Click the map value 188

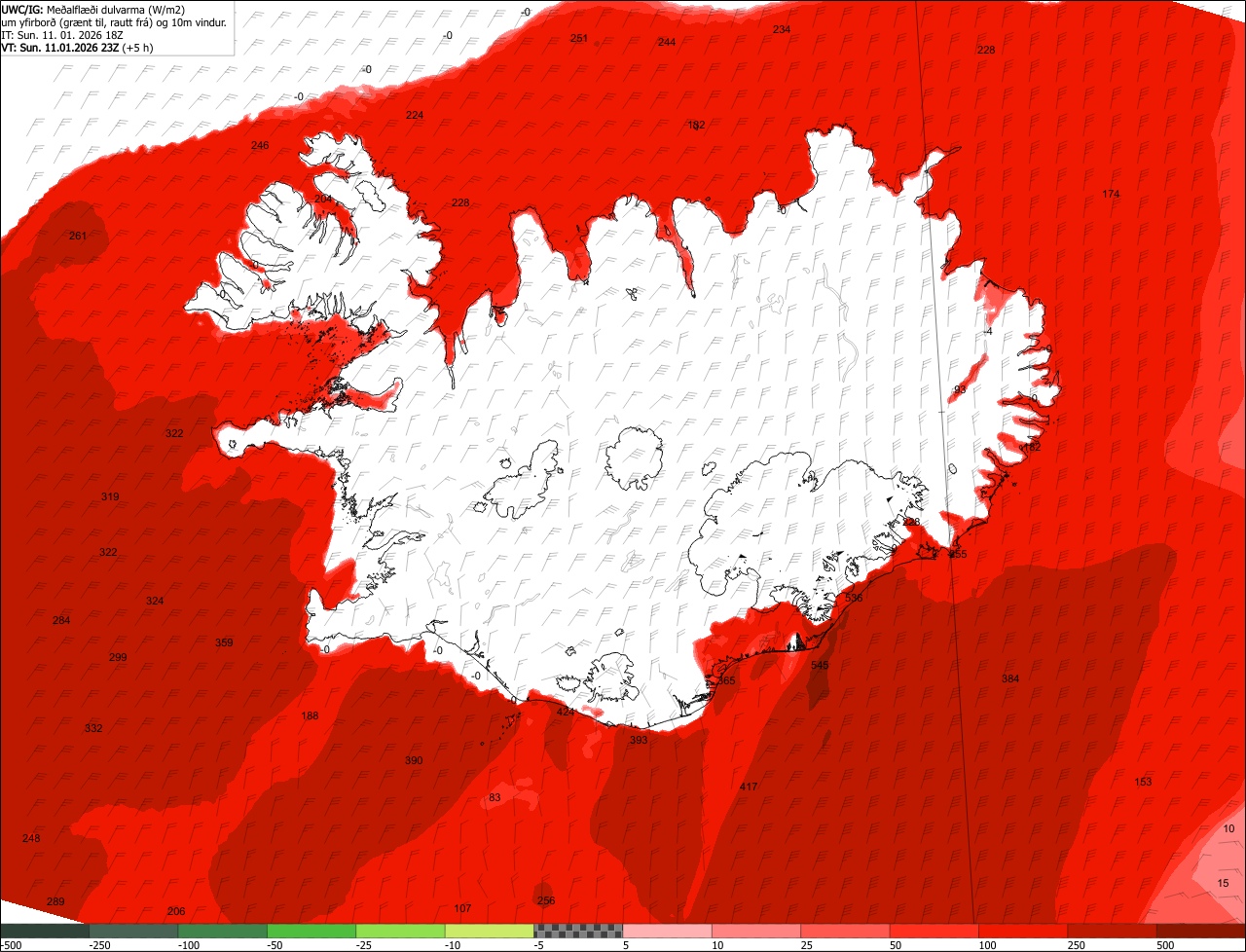pos(310,715)
